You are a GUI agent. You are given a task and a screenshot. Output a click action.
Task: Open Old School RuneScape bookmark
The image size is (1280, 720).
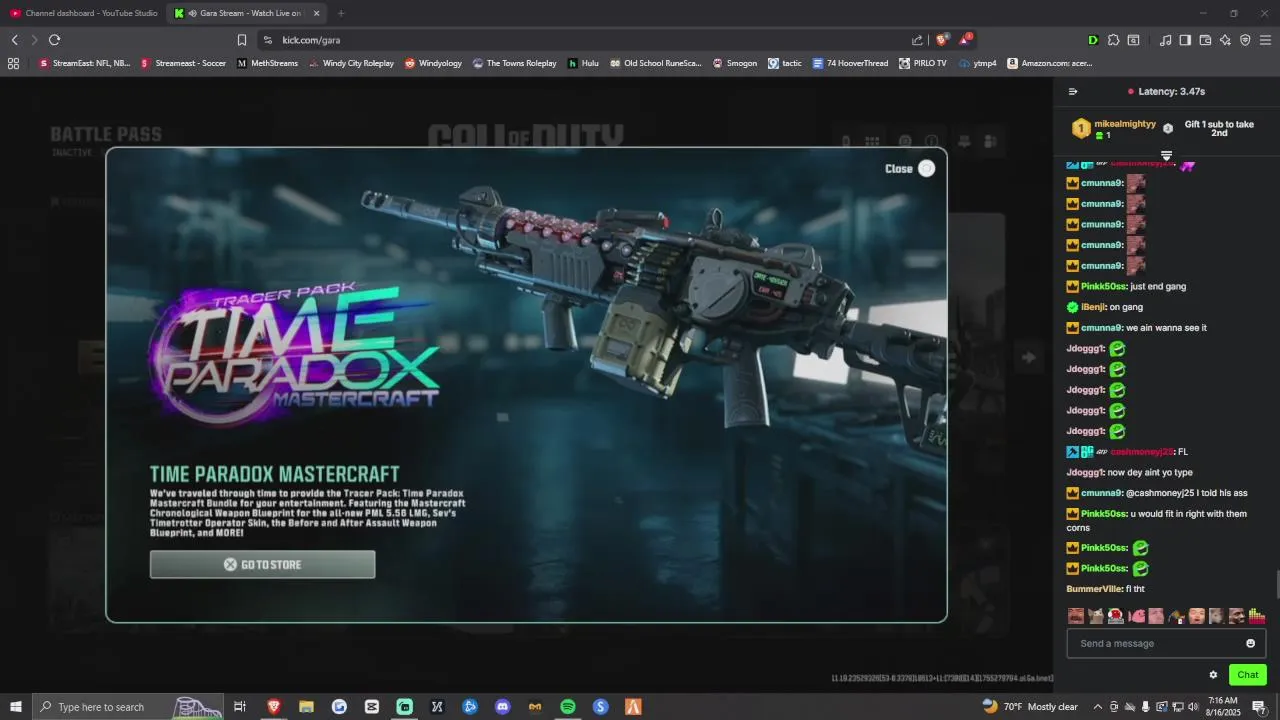click(x=655, y=63)
